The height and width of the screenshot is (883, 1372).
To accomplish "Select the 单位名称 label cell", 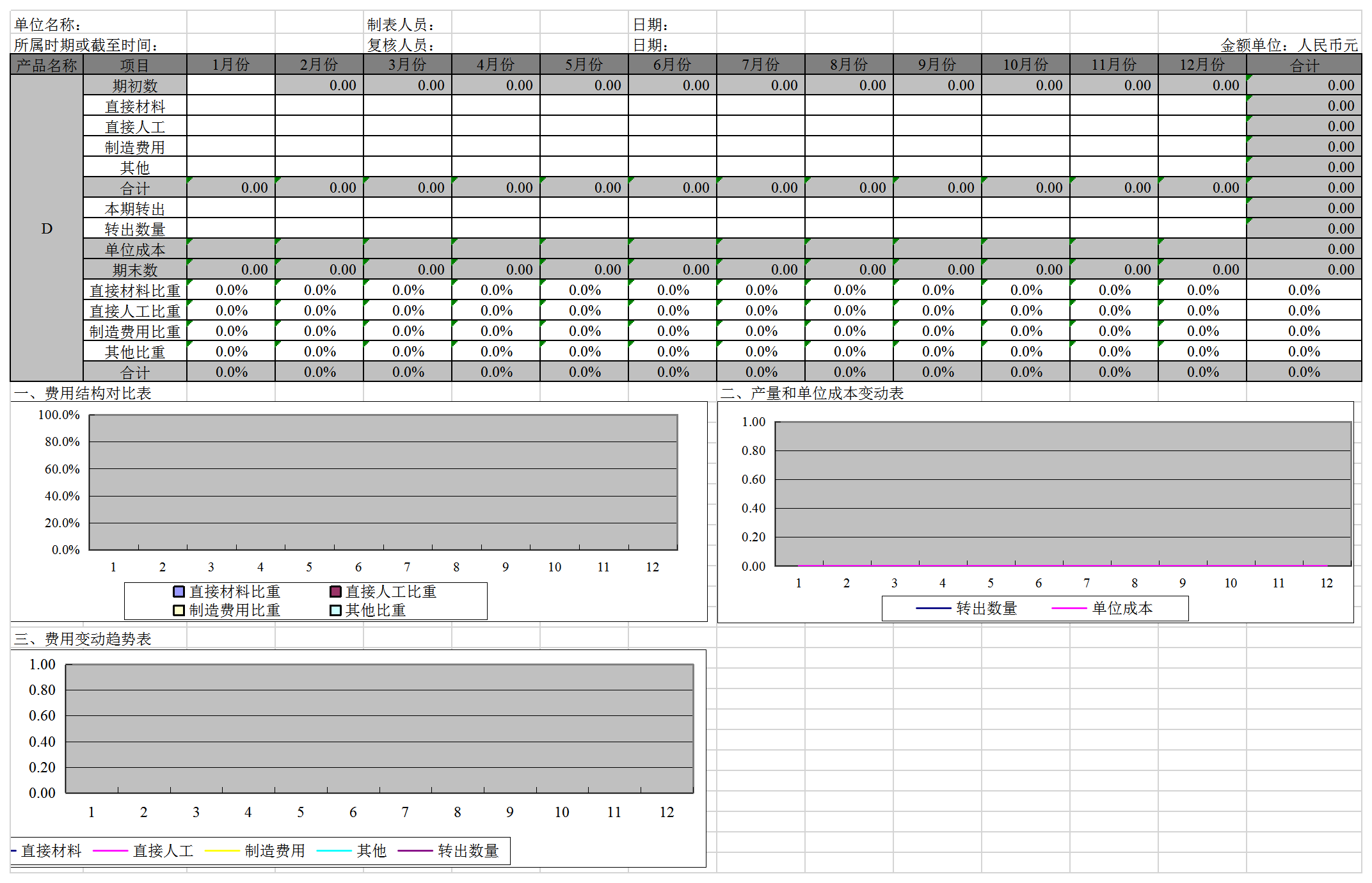I will 48,25.
